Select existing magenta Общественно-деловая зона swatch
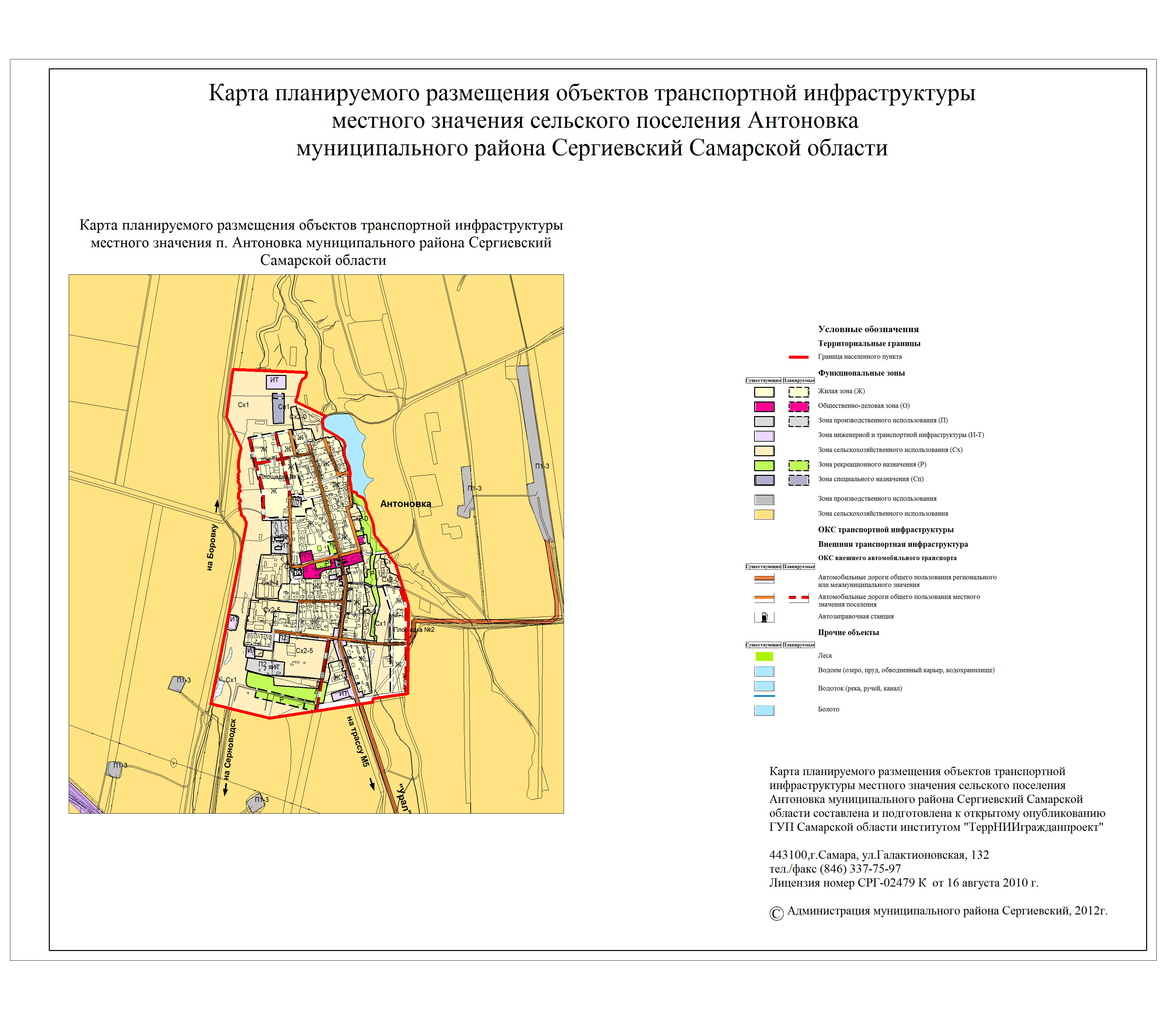1176x1019 pixels. [x=764, y=406]
